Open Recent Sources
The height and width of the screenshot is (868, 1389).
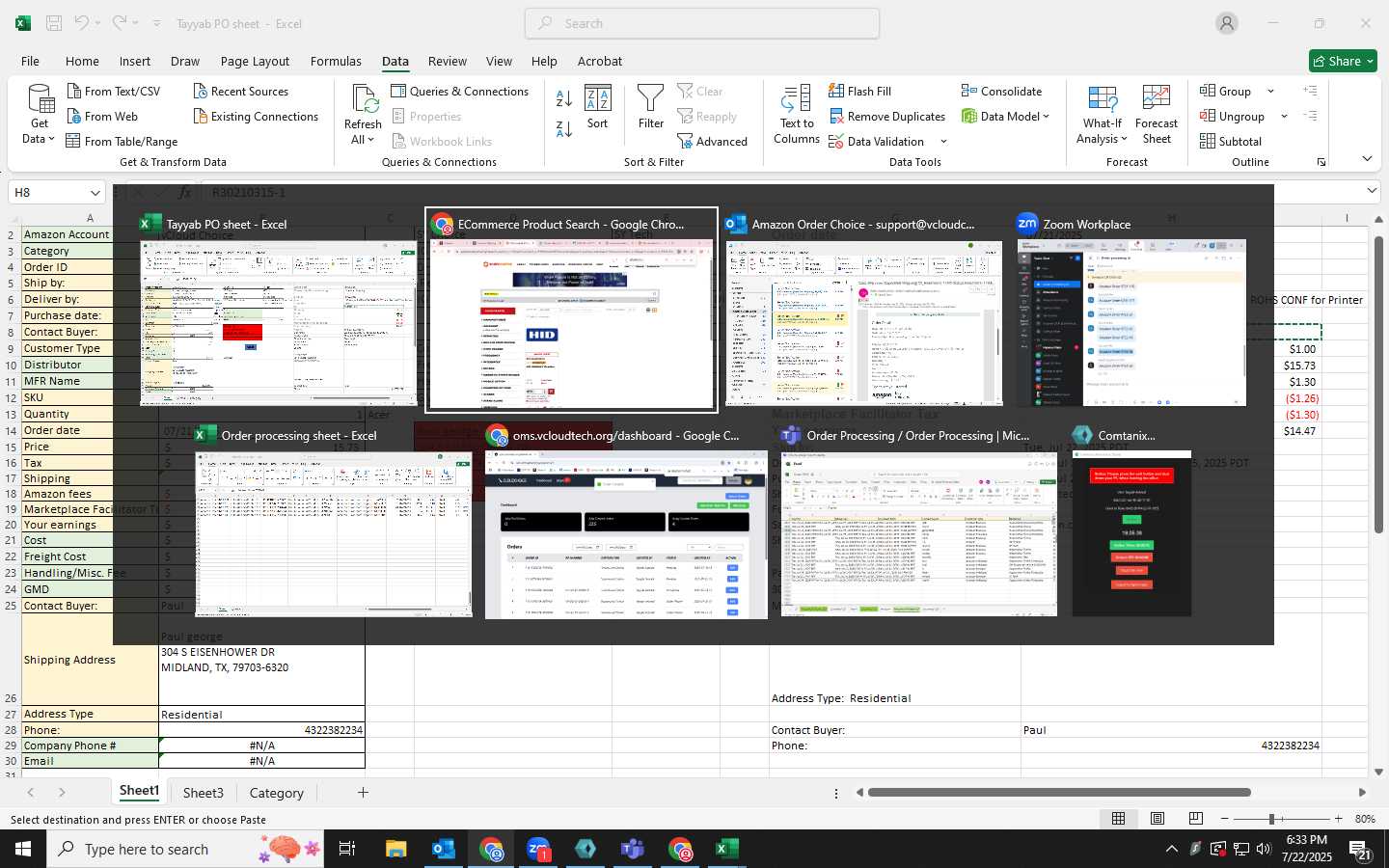click(x=240, y=91)
